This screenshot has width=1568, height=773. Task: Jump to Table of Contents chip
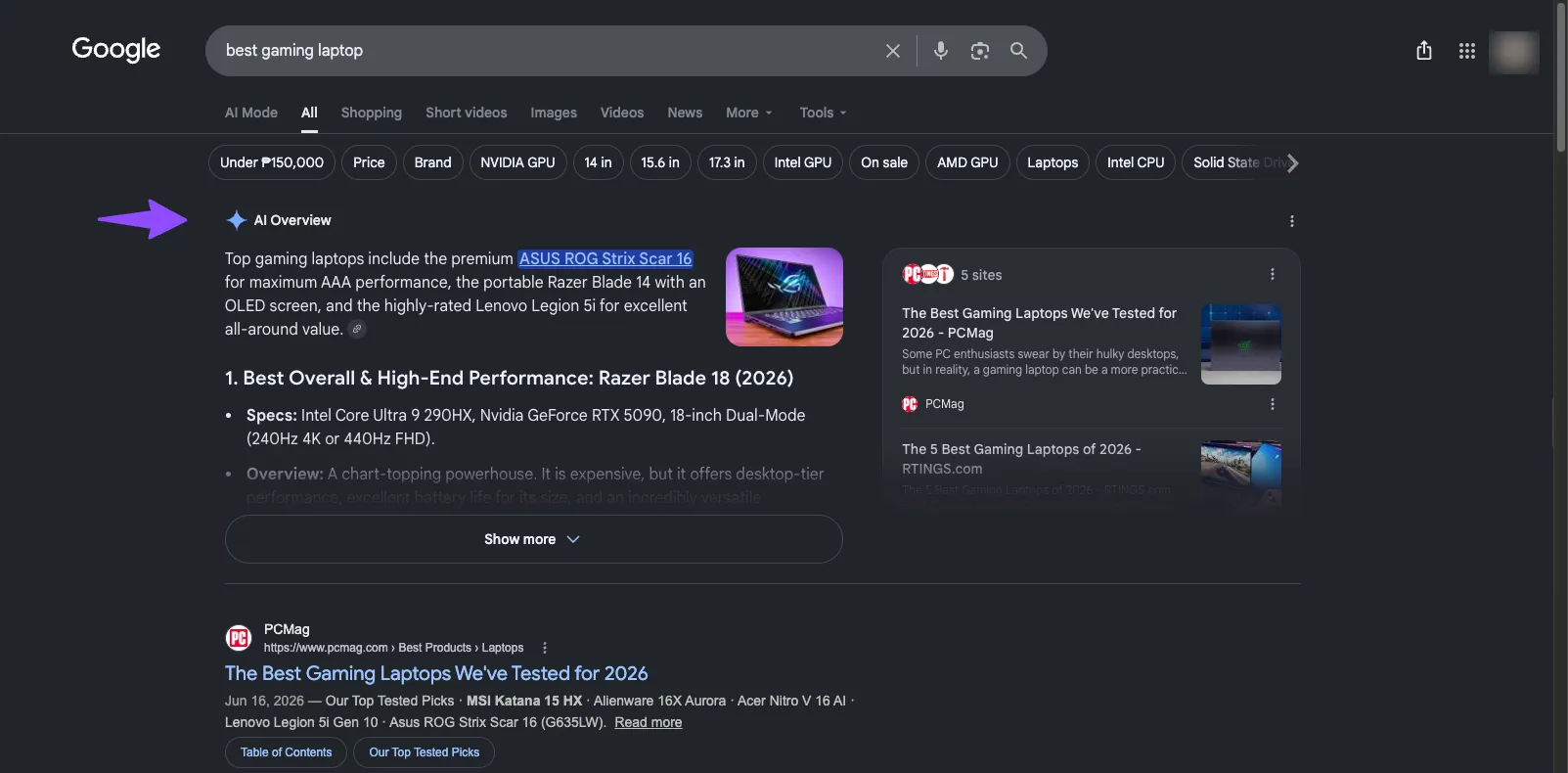point(287,752)
